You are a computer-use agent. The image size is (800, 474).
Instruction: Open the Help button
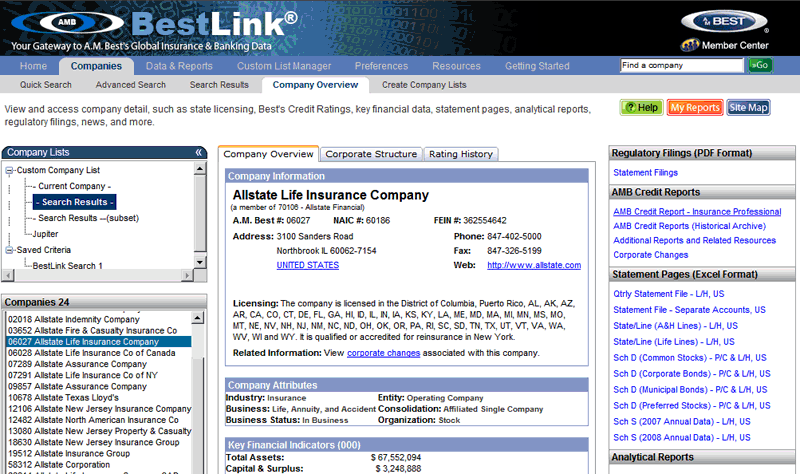(641, 108)
